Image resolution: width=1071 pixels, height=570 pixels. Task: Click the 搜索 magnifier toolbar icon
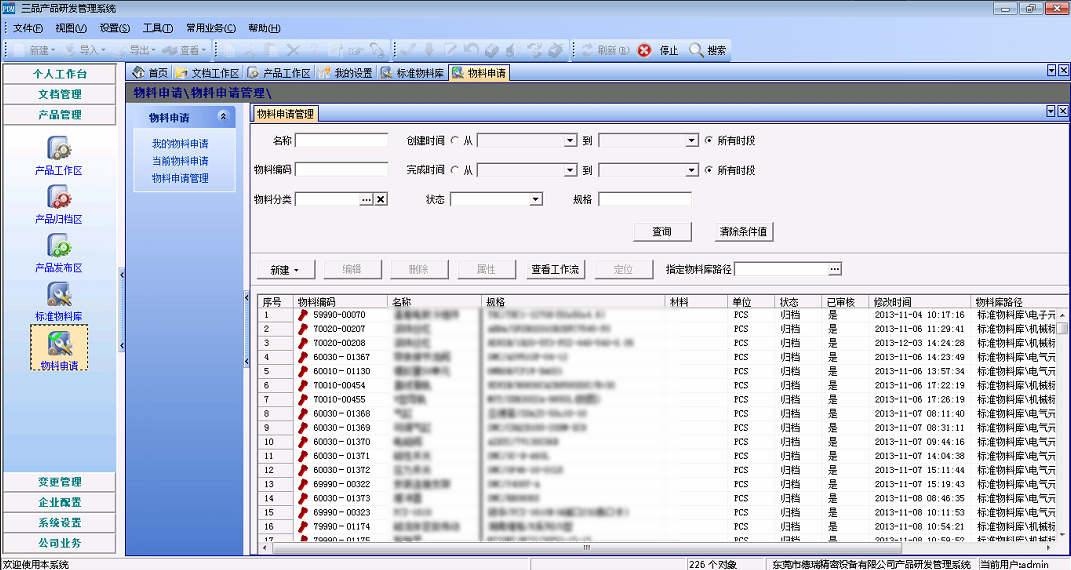tap(696, 50)
